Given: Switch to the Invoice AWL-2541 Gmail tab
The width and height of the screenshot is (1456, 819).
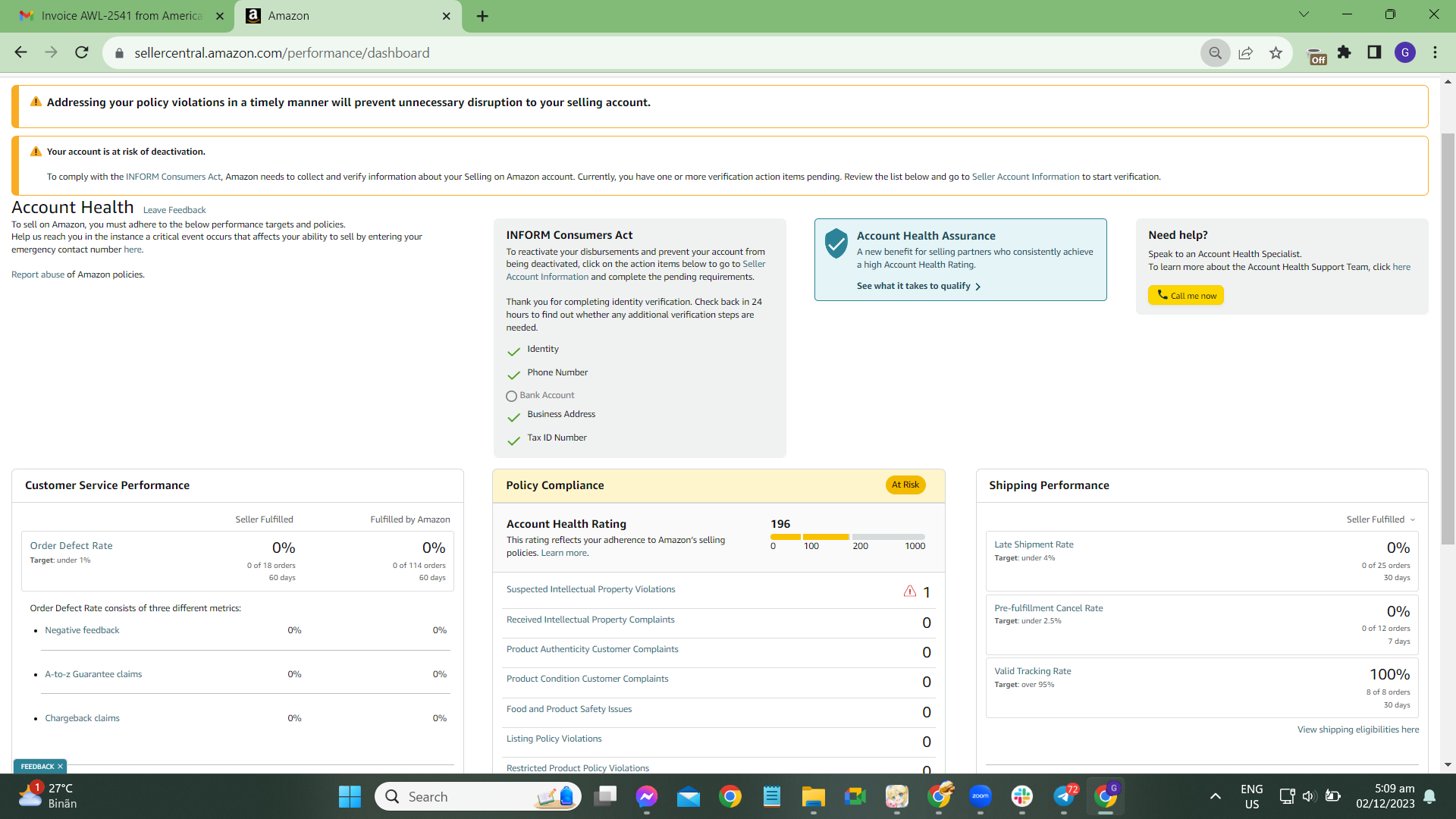Looking at the screenshot, I should point(121,16).
